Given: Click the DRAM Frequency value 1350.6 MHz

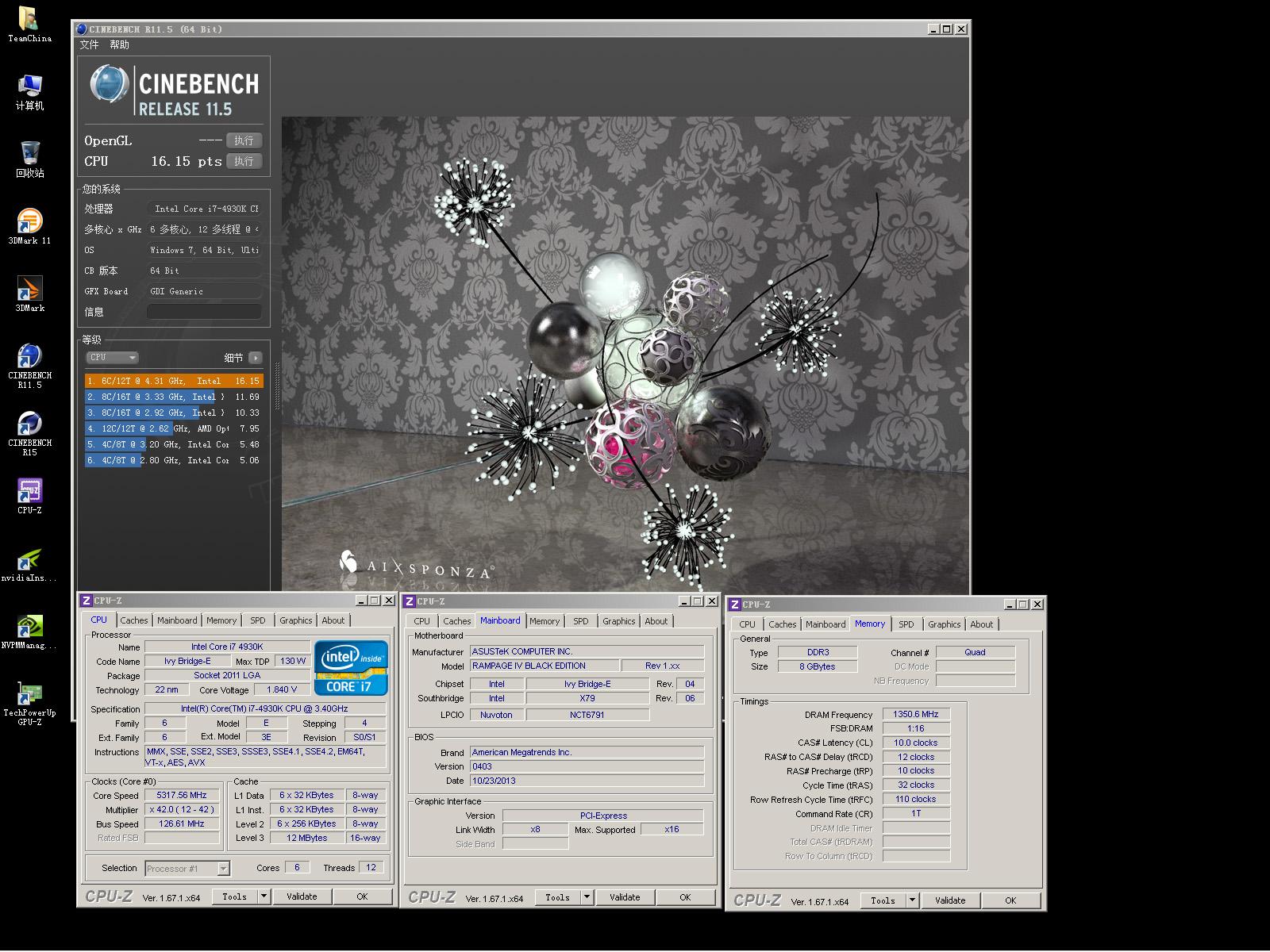Looking at the screenshot, I should [916, 714].
